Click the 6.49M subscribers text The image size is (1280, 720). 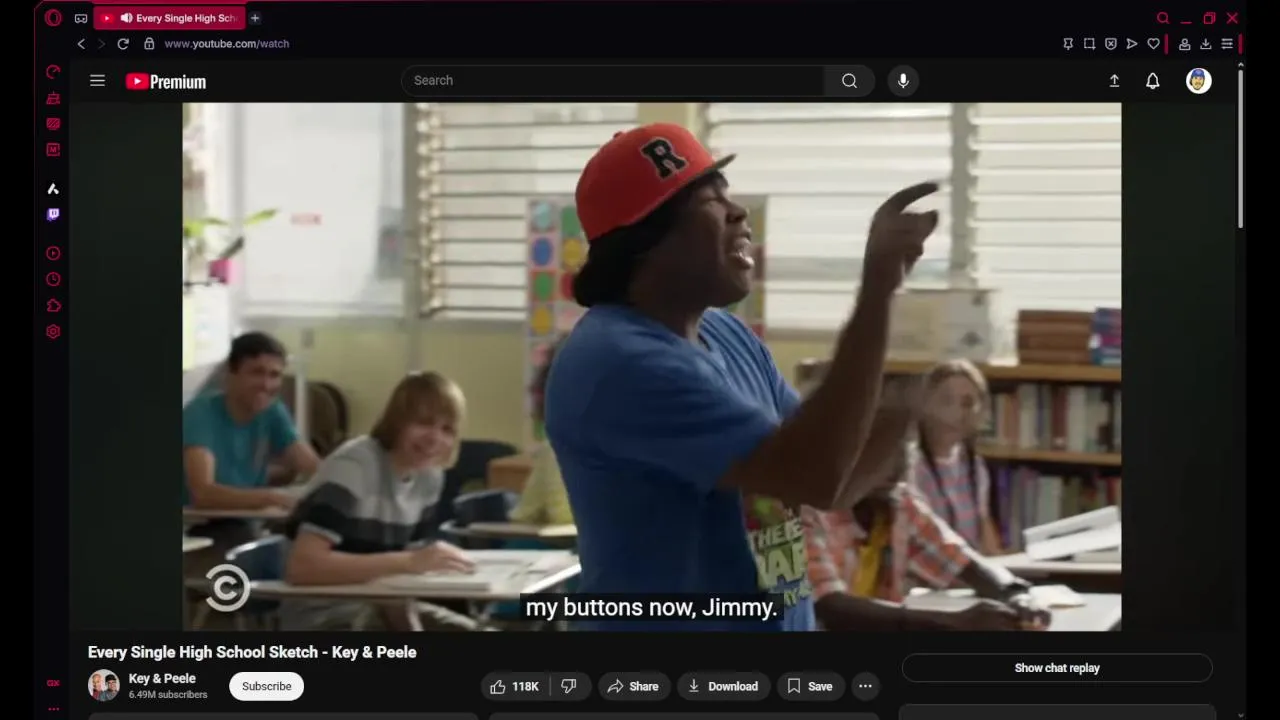[168, 695]
